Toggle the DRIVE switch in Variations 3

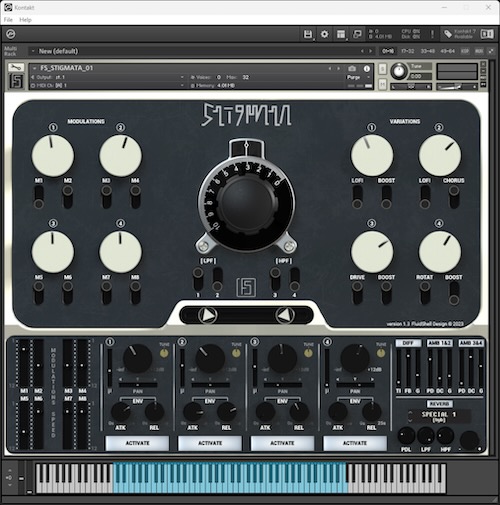click(357, 293)
